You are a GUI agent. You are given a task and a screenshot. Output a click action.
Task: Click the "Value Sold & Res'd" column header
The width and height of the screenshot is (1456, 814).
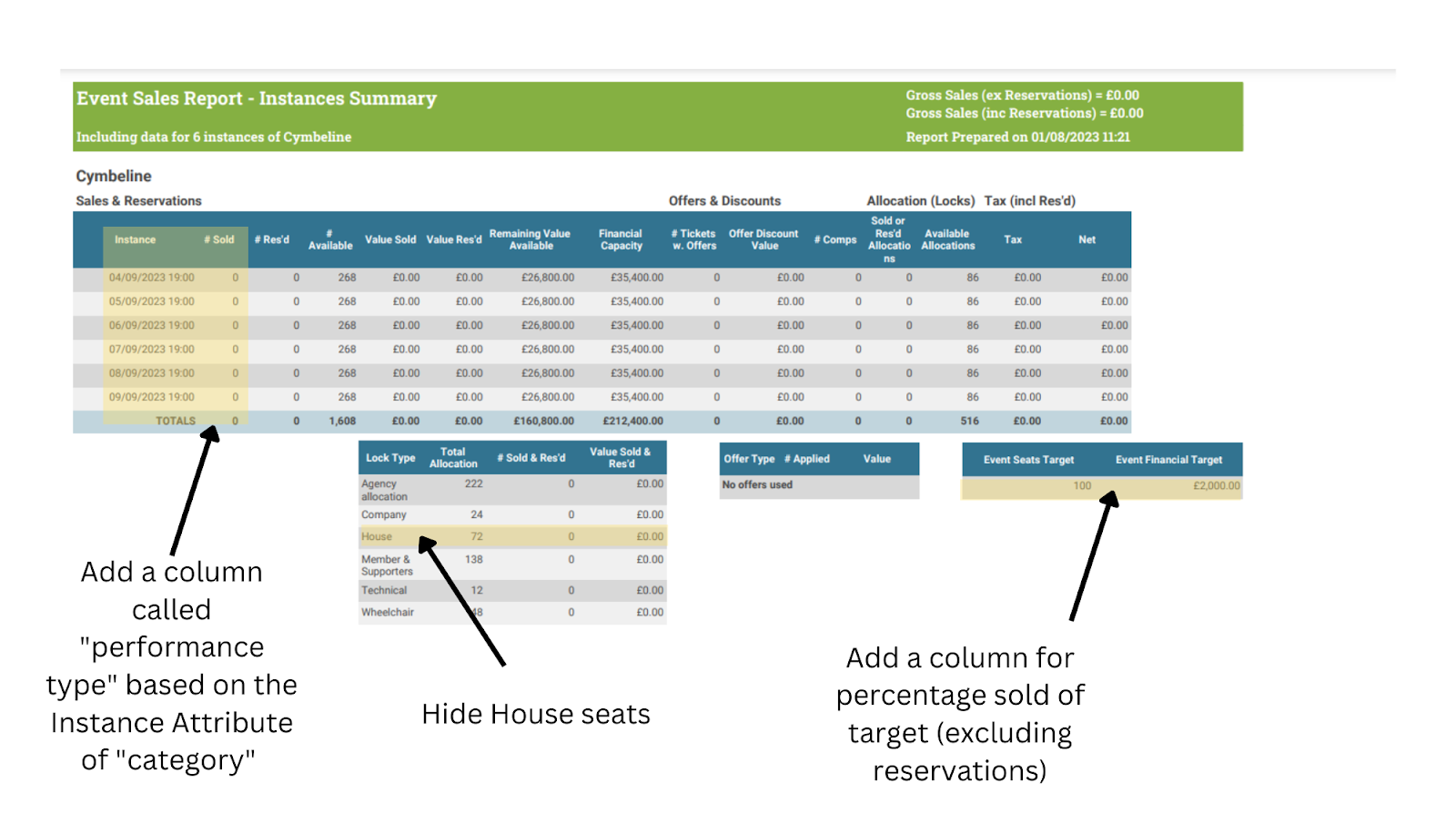click(x=621, y=458)
